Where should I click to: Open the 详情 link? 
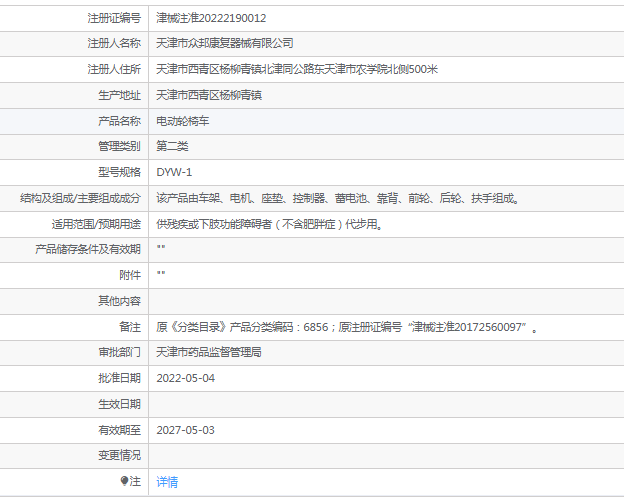click(167, 482)
